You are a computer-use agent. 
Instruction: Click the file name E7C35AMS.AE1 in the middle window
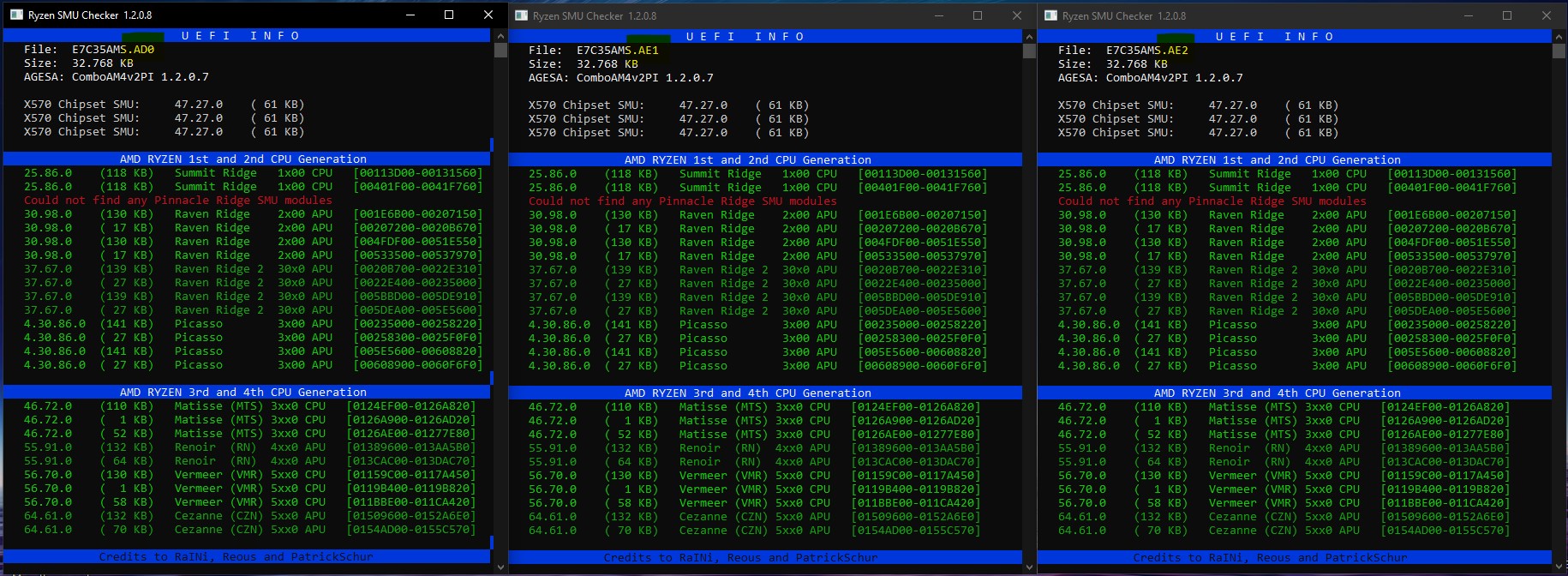pos(618,51)
